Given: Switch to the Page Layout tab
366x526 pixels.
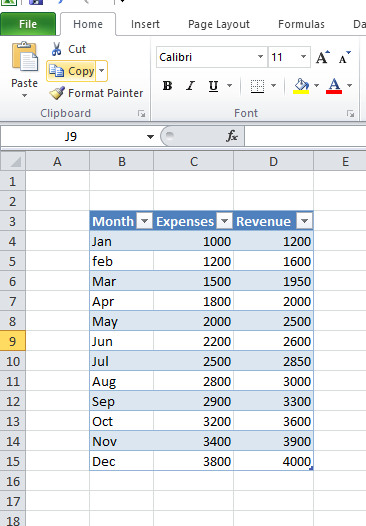Looking at the screenshot, I should 219,24.
